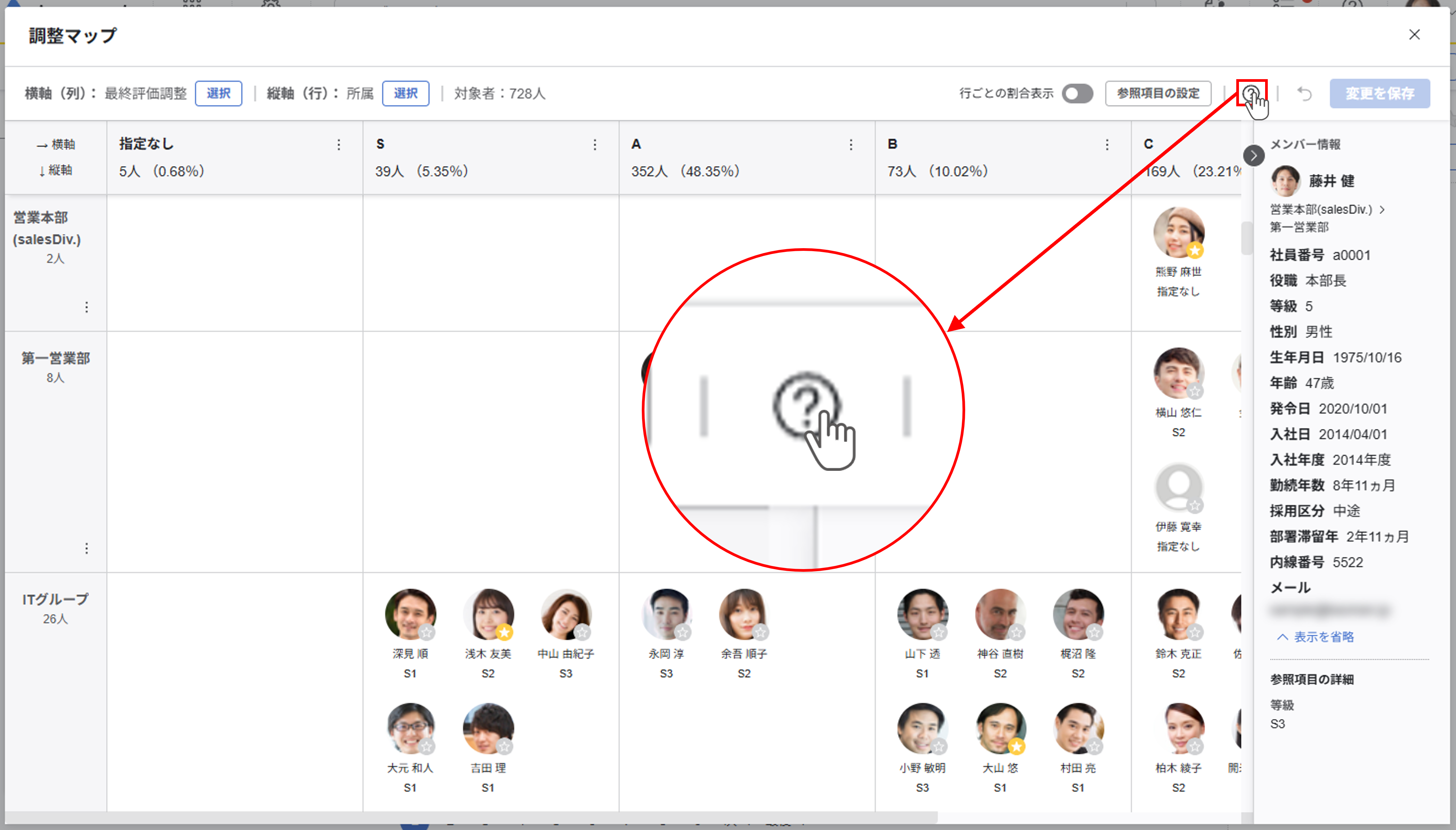Expand 営業本部(salesDiv.) breadcrumb chevron
1456x830 pixels.
point(1382,210)
